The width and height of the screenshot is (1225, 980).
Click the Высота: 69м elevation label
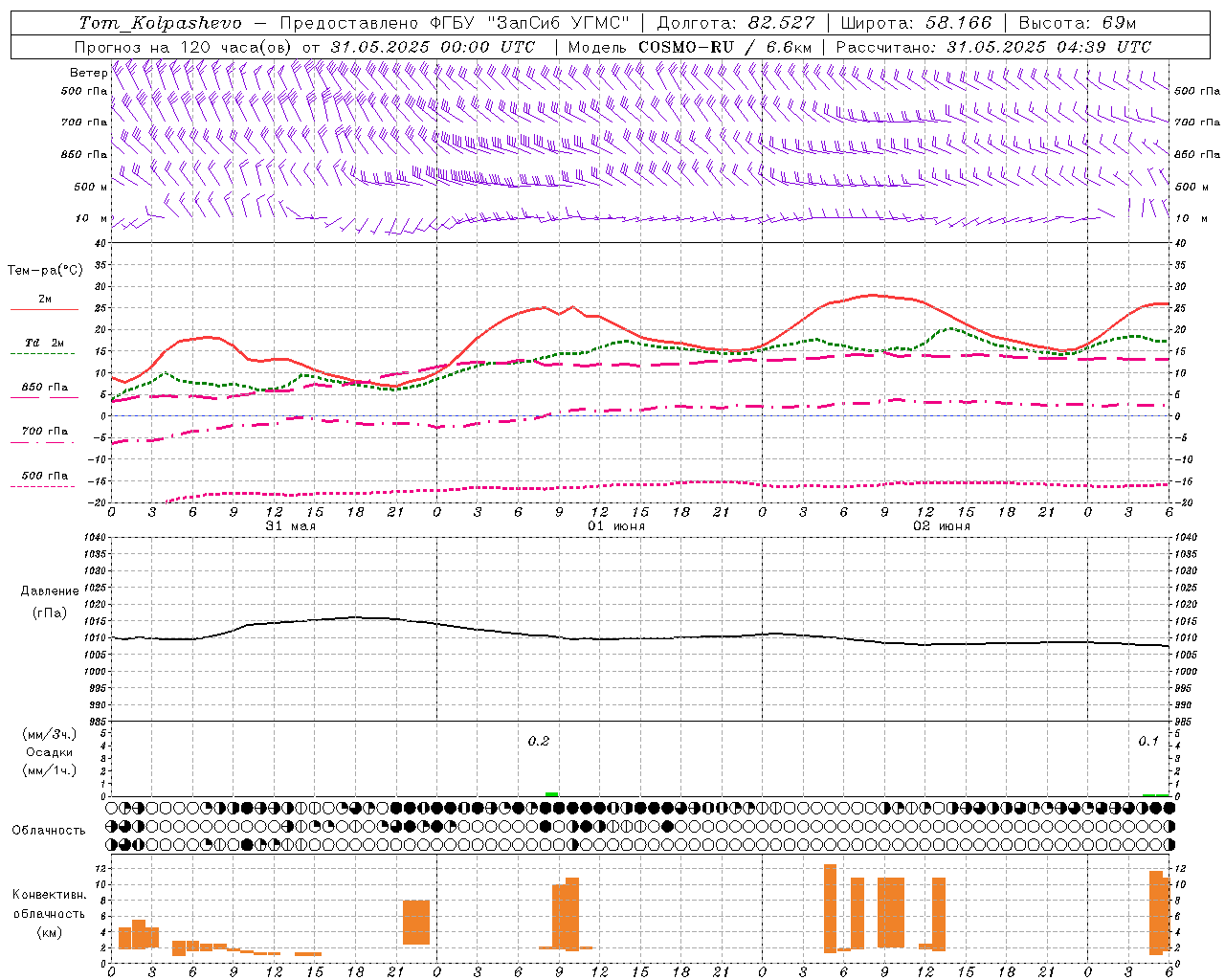coord(1077,23)
